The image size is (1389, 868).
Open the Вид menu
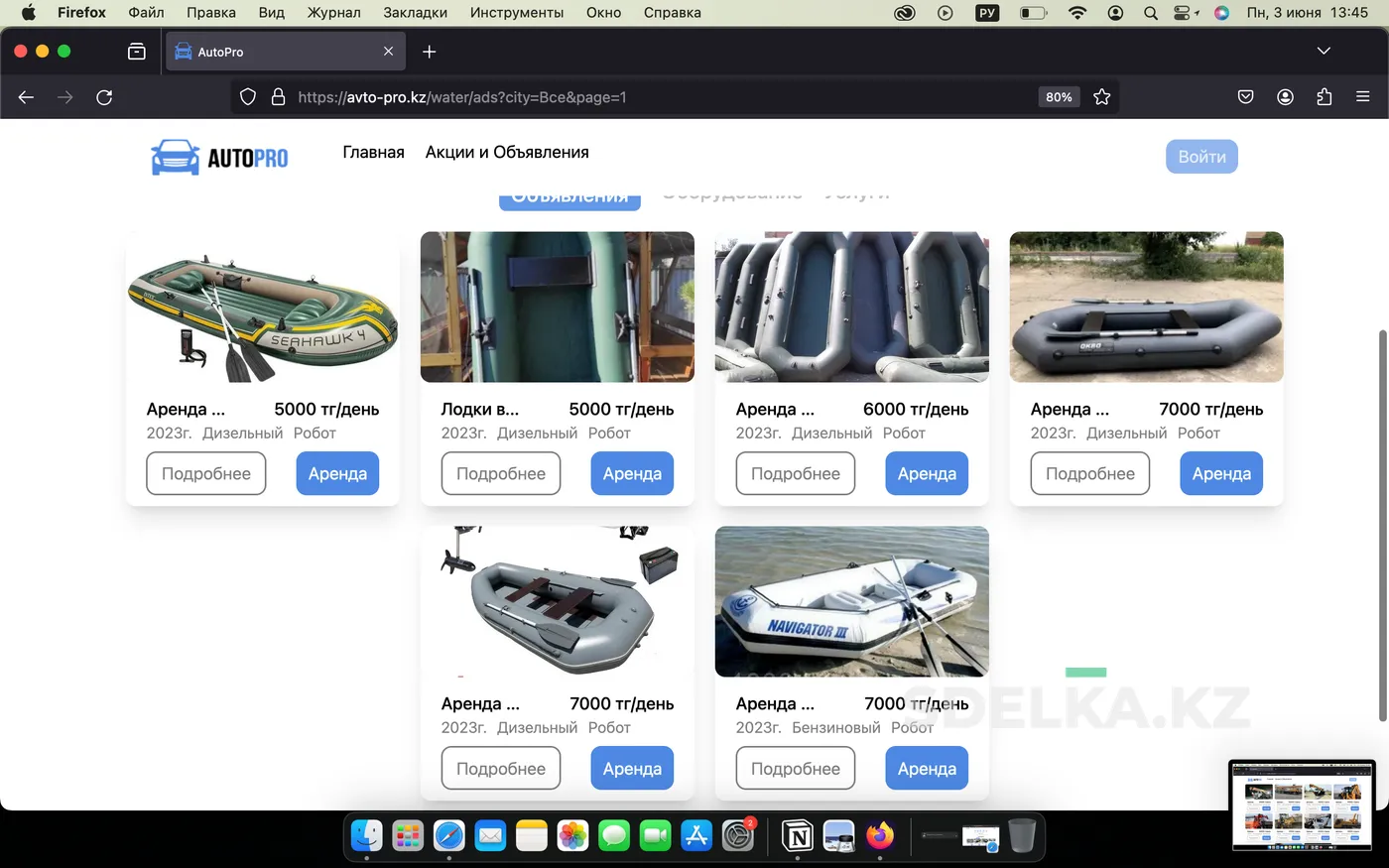click(272, 13)
